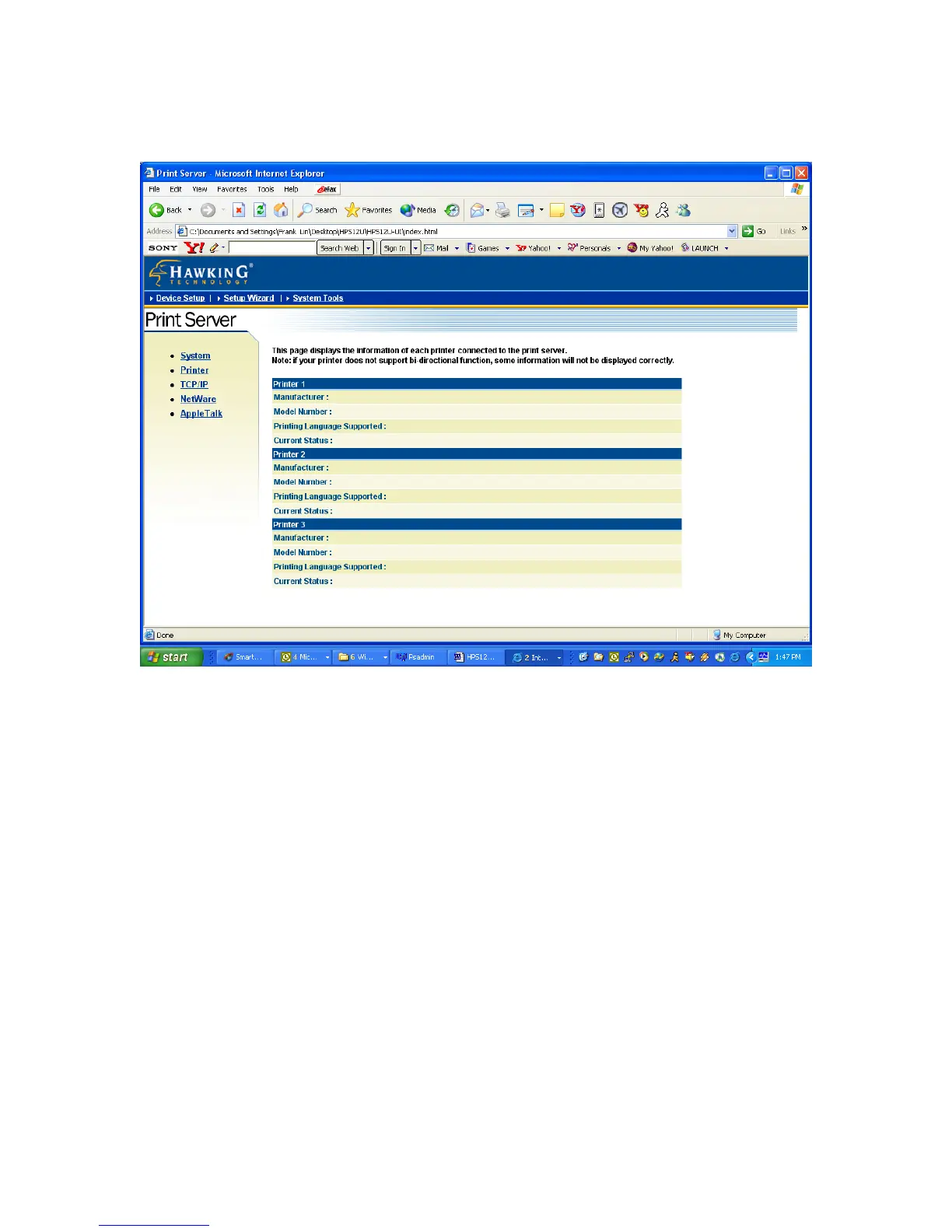Expand the Mail envelope dropdown arrow
The image size is (952, 1232).
pyautogui.click(x=488, y=210)
